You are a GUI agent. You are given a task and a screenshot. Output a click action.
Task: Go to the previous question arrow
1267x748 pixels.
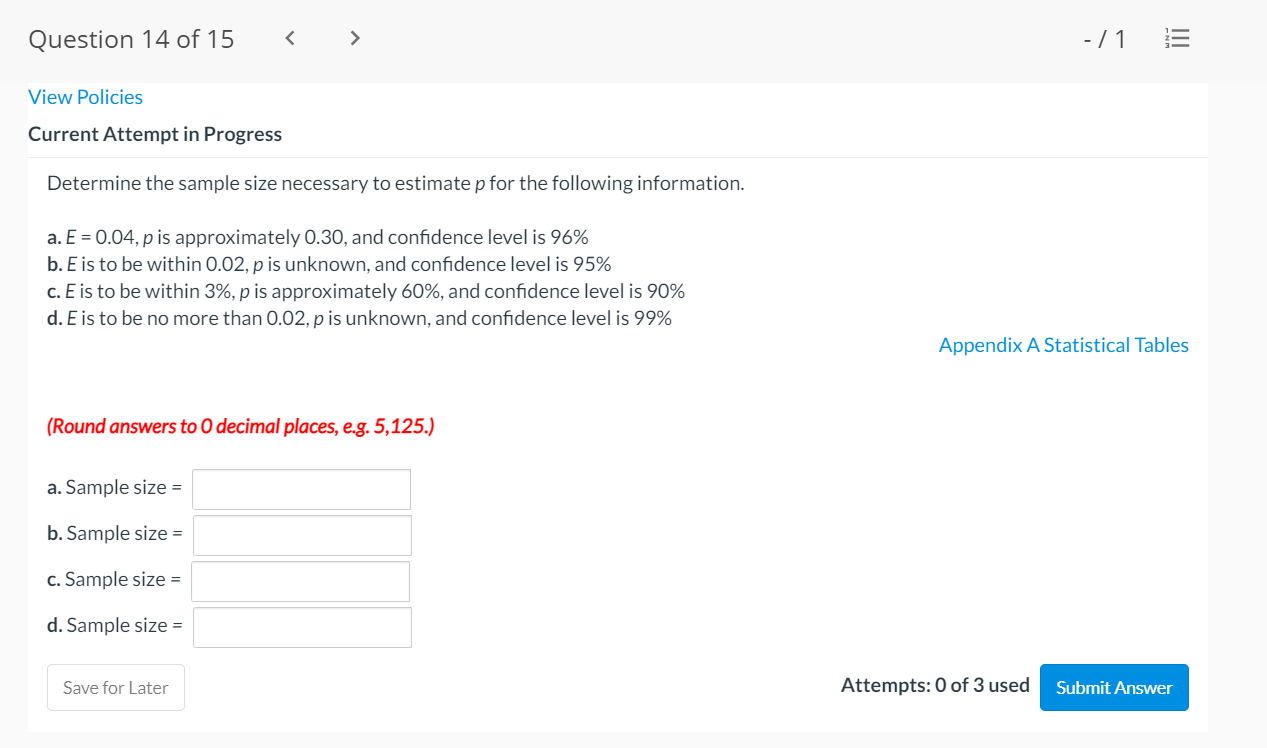290,39
